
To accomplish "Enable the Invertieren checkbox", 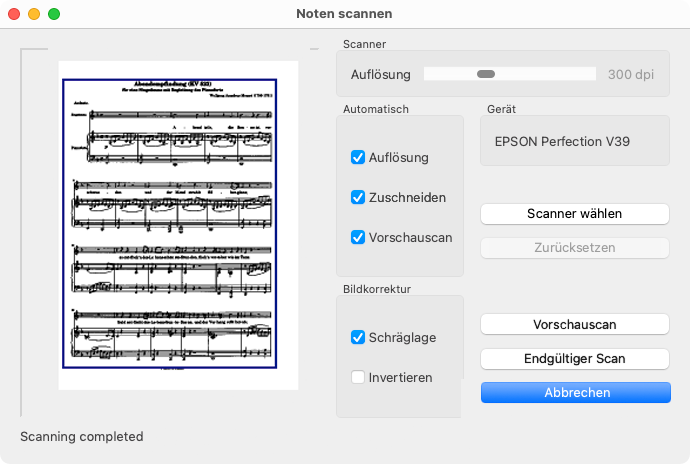I will coord(358,378).
